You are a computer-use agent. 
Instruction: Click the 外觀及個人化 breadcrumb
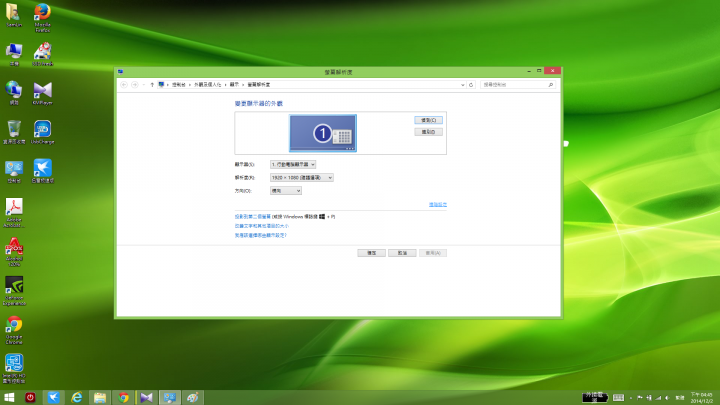point(208,84)
